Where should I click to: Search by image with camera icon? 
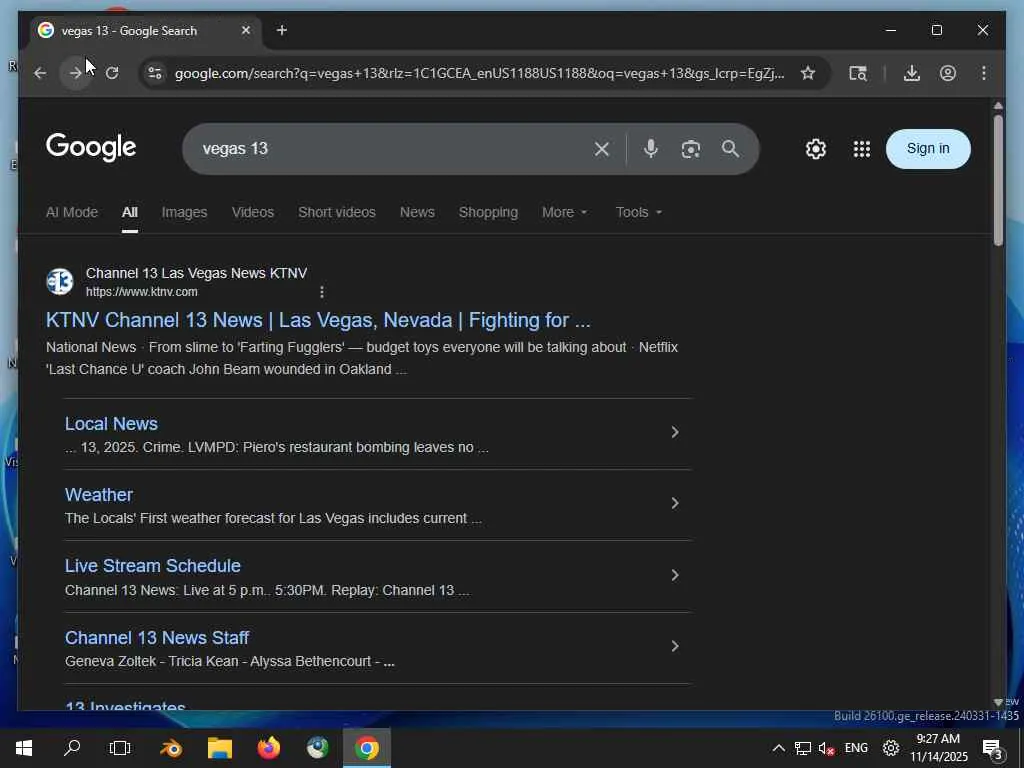pyautogui.click(x=691, y=149)
